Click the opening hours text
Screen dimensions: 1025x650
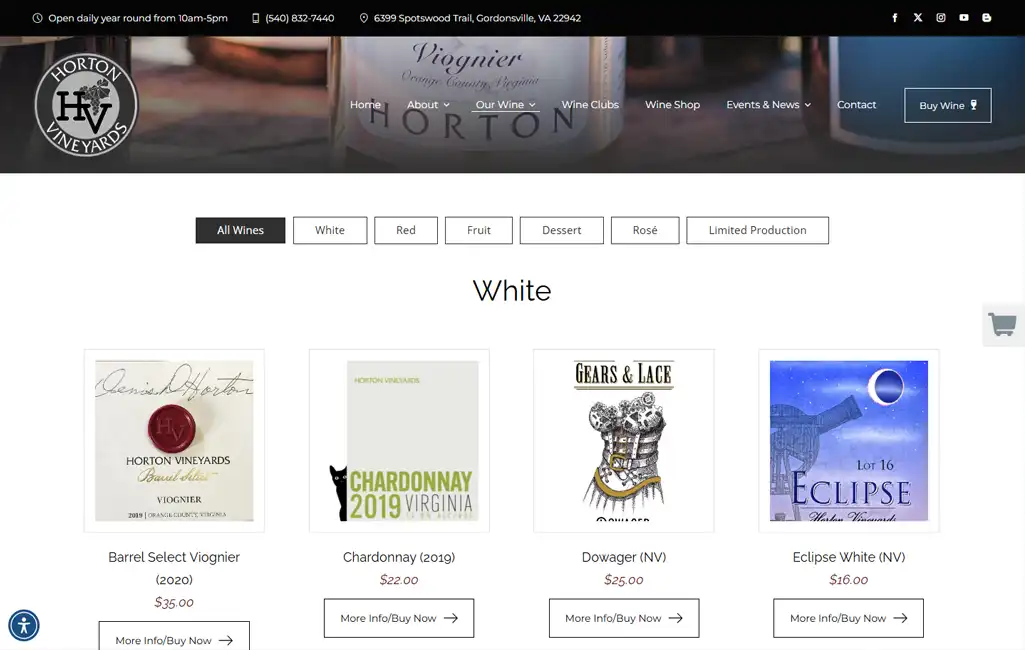(x=138, y=18)
